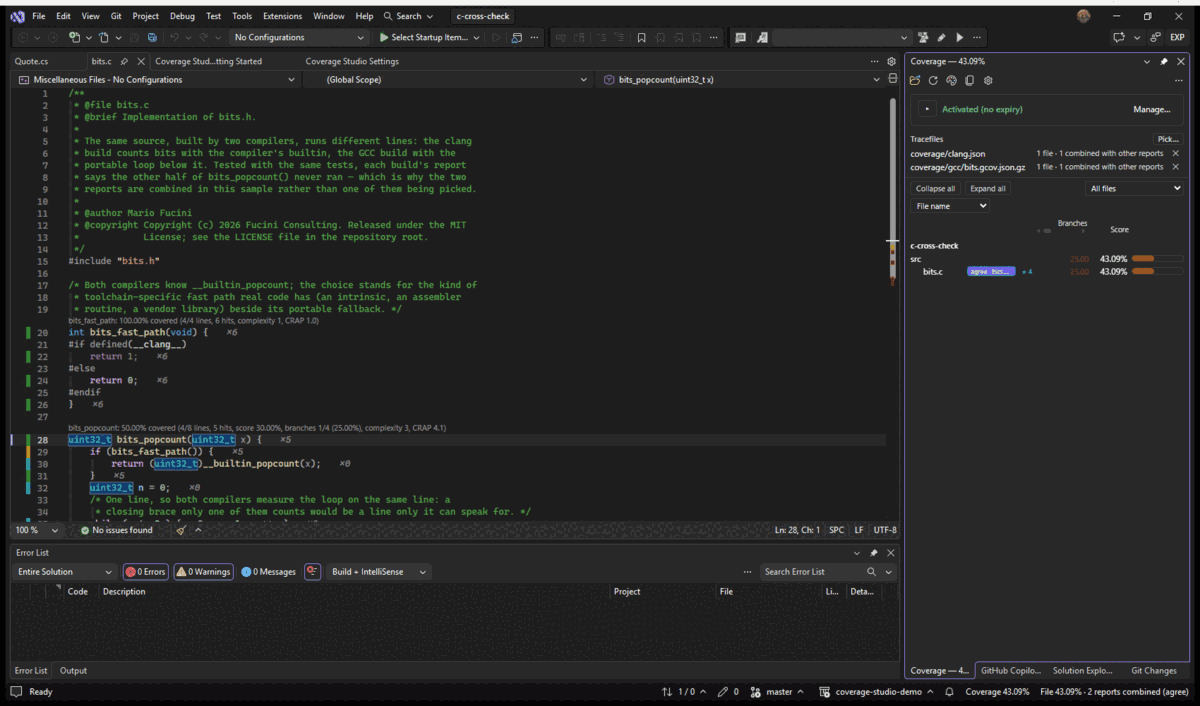Open the Extensions menu
1200x706 pixels.
(282, 16)
